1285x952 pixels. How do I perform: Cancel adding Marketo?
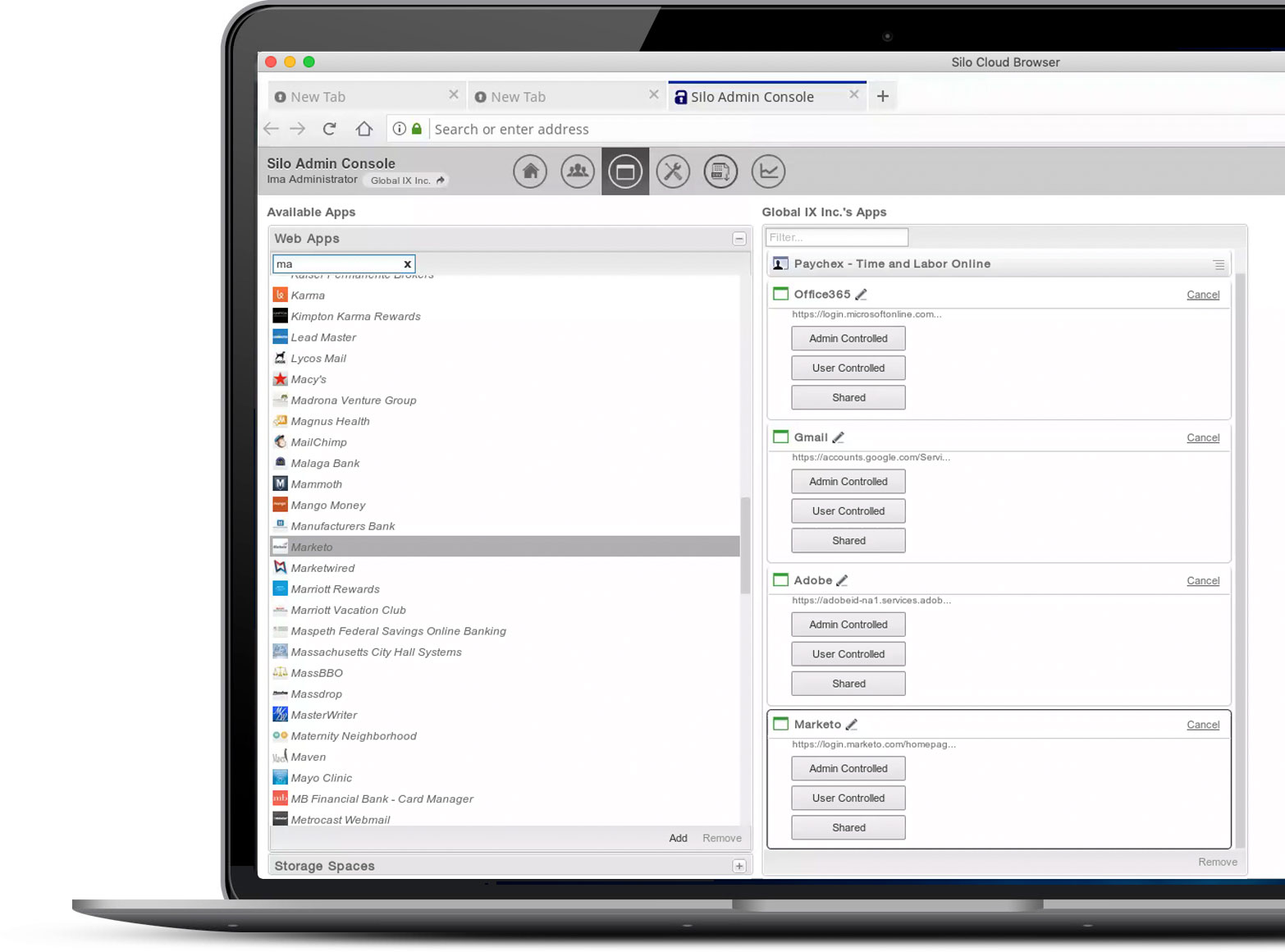point(1203,725)
